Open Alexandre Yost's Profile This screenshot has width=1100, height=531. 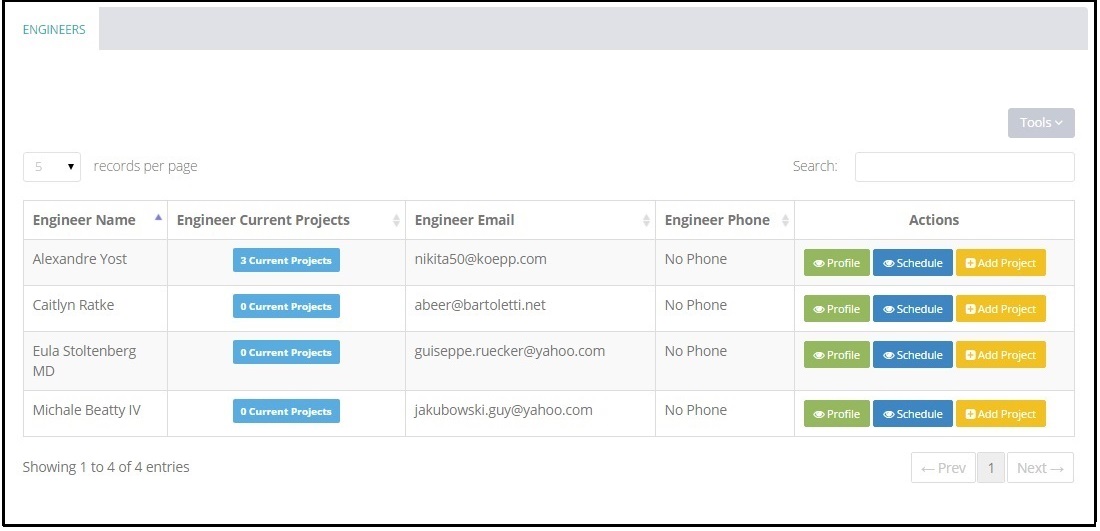[x=837, y=263]
